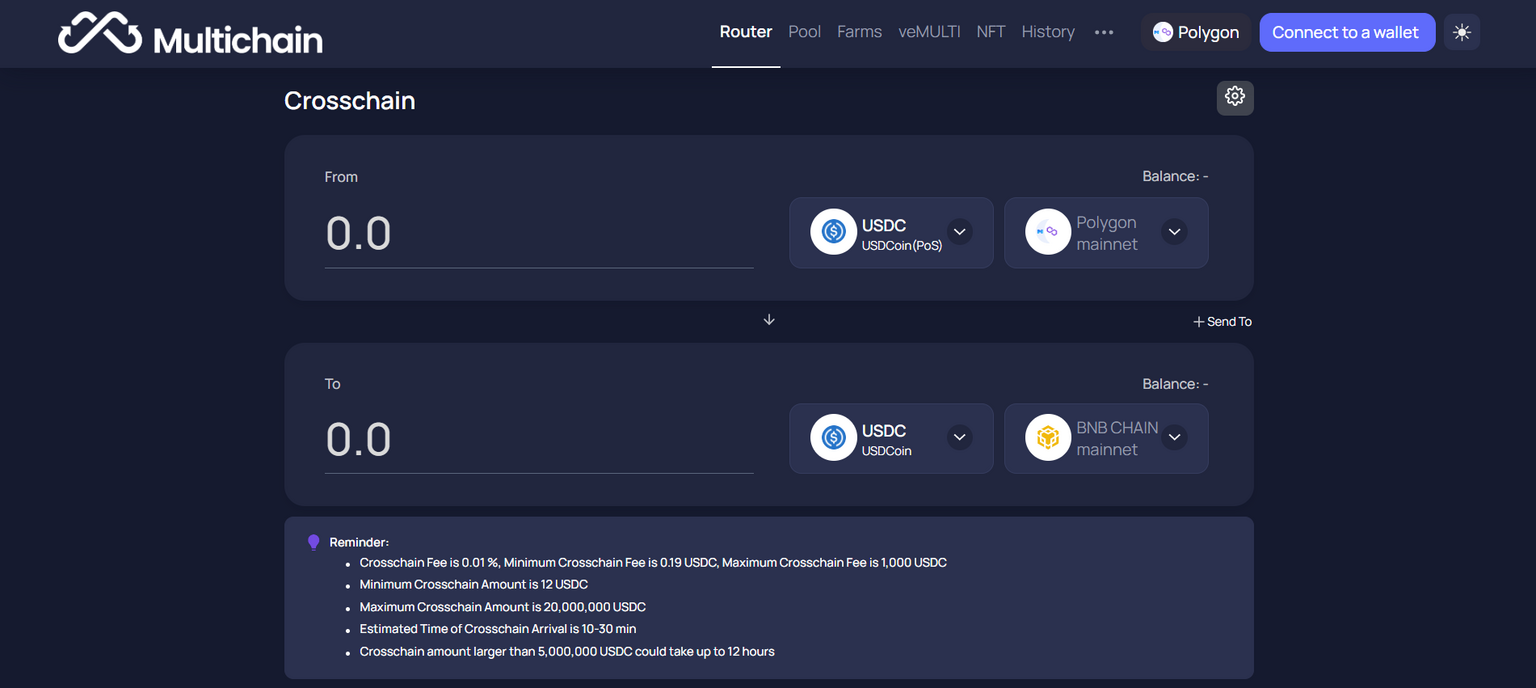The image size is (1536, 688).
Task: Click the Polygon mainnet chain icon
Action: [x=1048, y=232]
